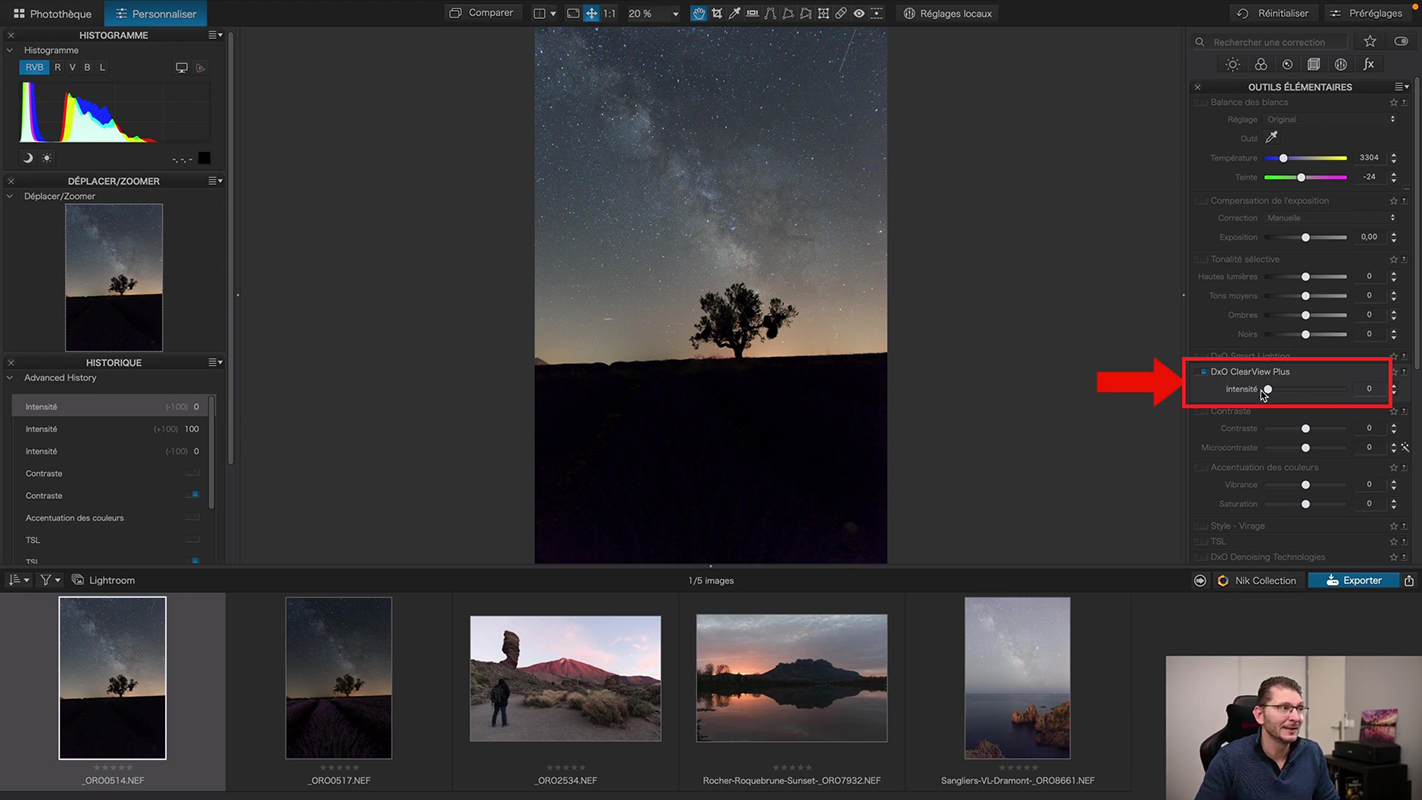This screenshot has height=800, width=1422.
Task: Show shadow clipping with the moon icon
Action: [28, 158]
